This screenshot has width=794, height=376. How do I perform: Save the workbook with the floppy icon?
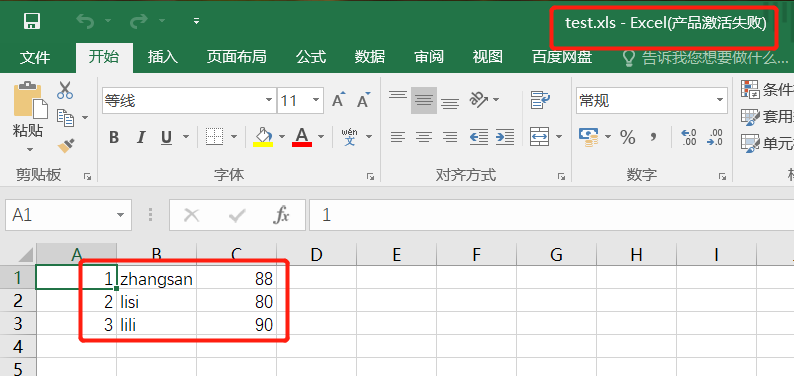[x=32, y=21]
